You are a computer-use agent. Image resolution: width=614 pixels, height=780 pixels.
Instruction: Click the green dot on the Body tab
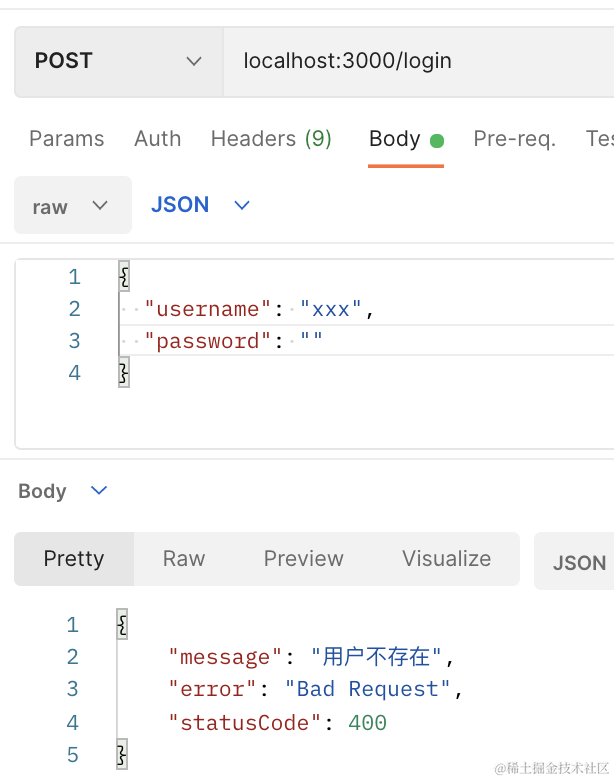click(x=437, y=141)
